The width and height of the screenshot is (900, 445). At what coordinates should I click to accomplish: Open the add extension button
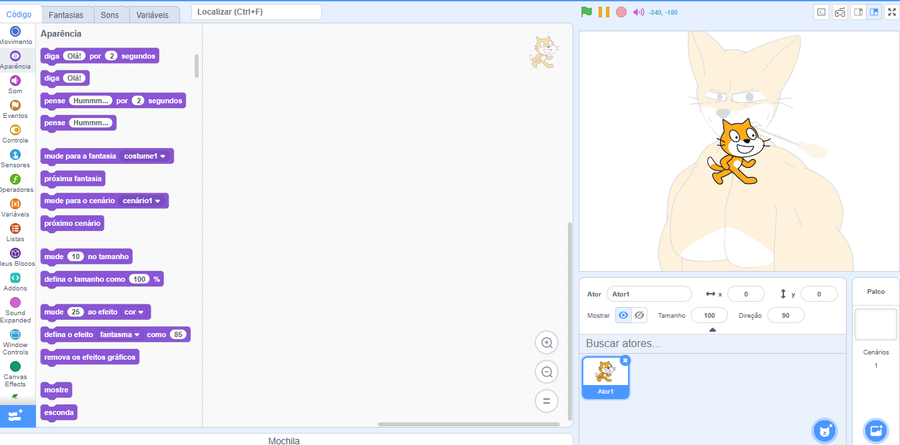16,416
